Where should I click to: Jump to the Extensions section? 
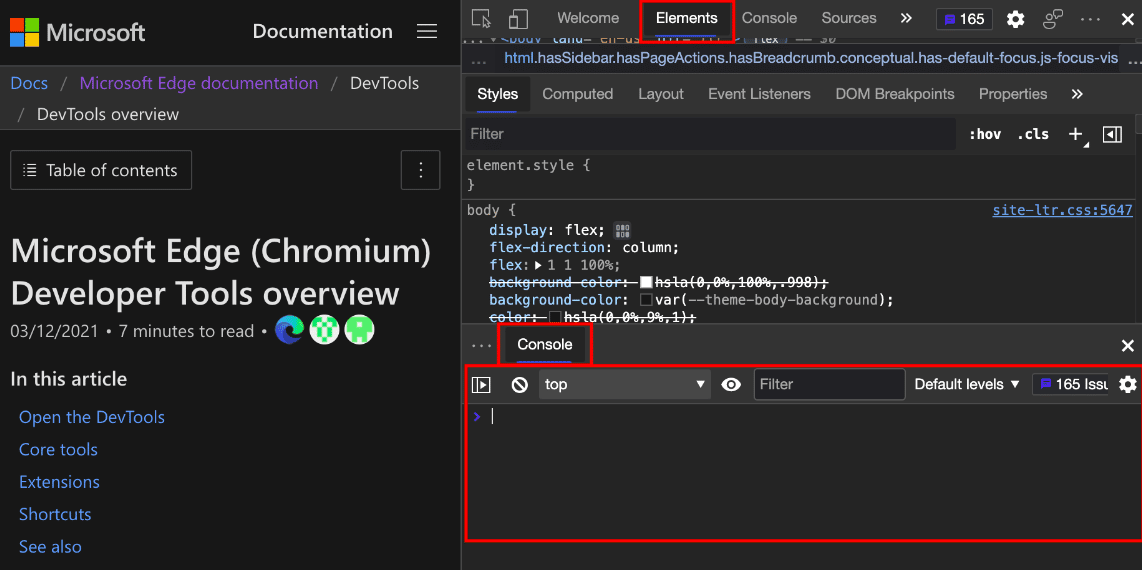click(x=59, y=482)
